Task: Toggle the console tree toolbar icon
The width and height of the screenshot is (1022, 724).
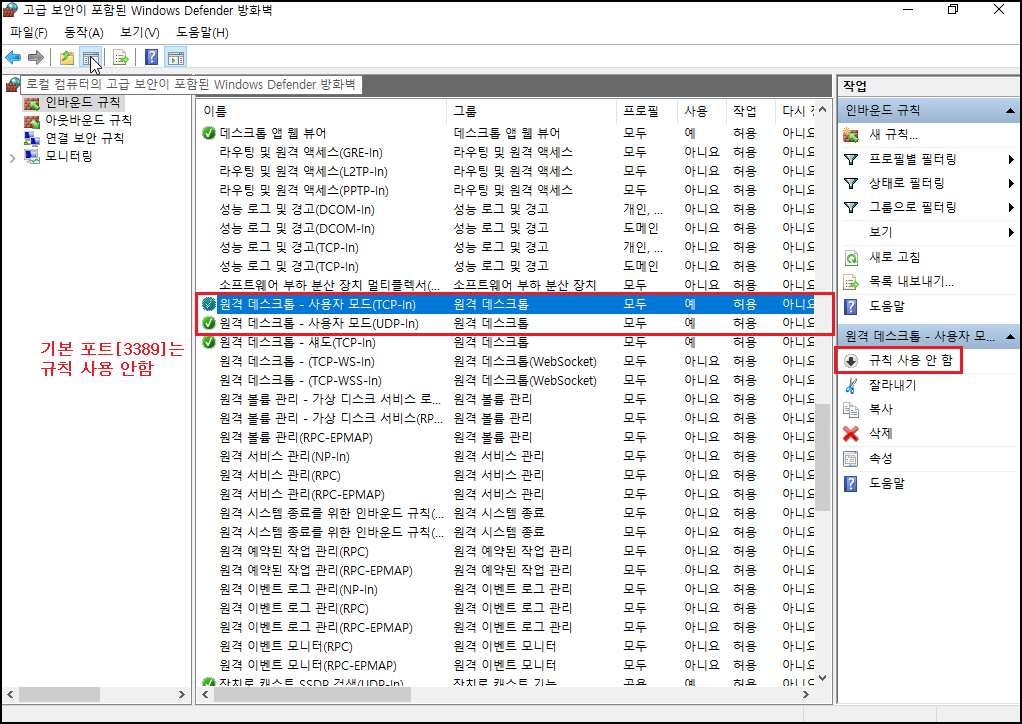Action: point(90,57)
